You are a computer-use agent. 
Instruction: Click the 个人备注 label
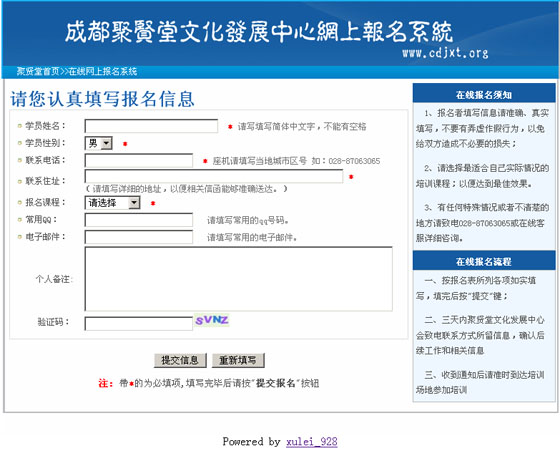[x=54, y=279]
